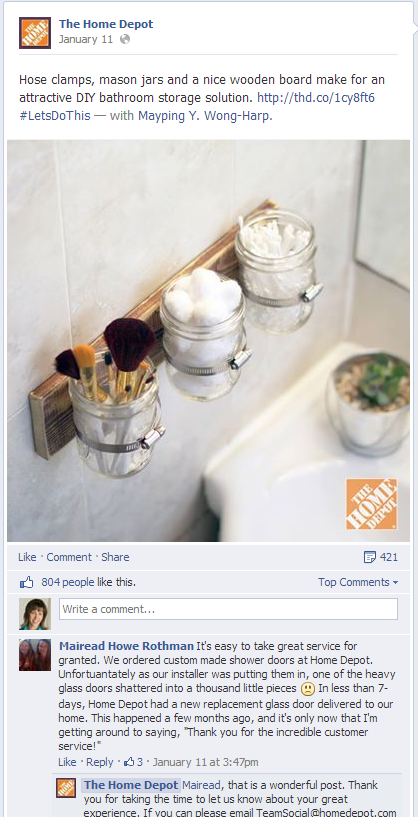Share this Home Depot post
This screenshot has width=418, height=817.
[x=115, y=557]
